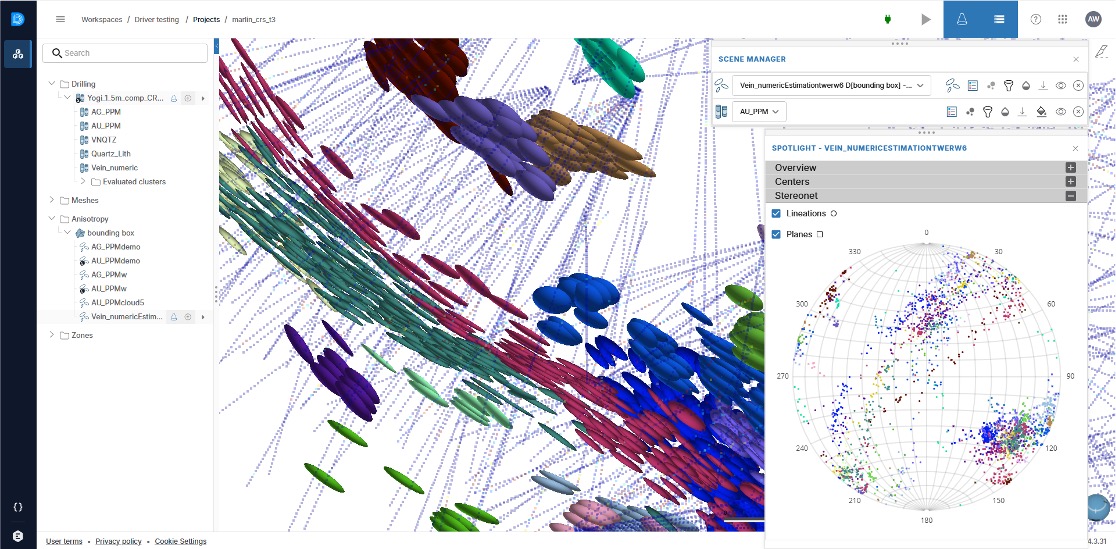Viewport: 1116px width, 549px height.
Task: Click opacity droplet in Vein_numeric scene row
Action: (1026, 85)
